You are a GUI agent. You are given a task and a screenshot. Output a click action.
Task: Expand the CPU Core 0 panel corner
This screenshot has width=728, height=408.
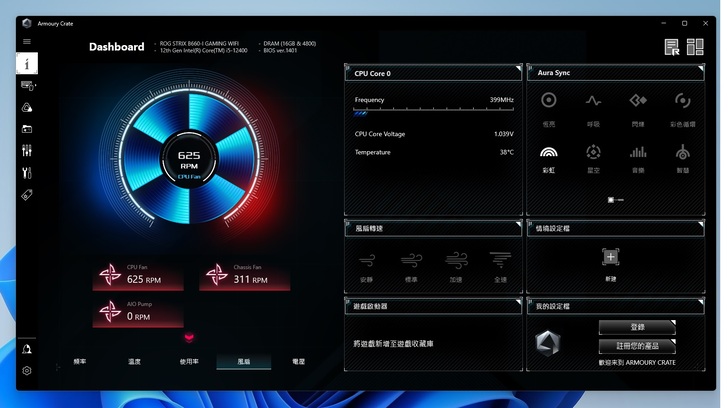pyautogui.click(x=518, y=68)
